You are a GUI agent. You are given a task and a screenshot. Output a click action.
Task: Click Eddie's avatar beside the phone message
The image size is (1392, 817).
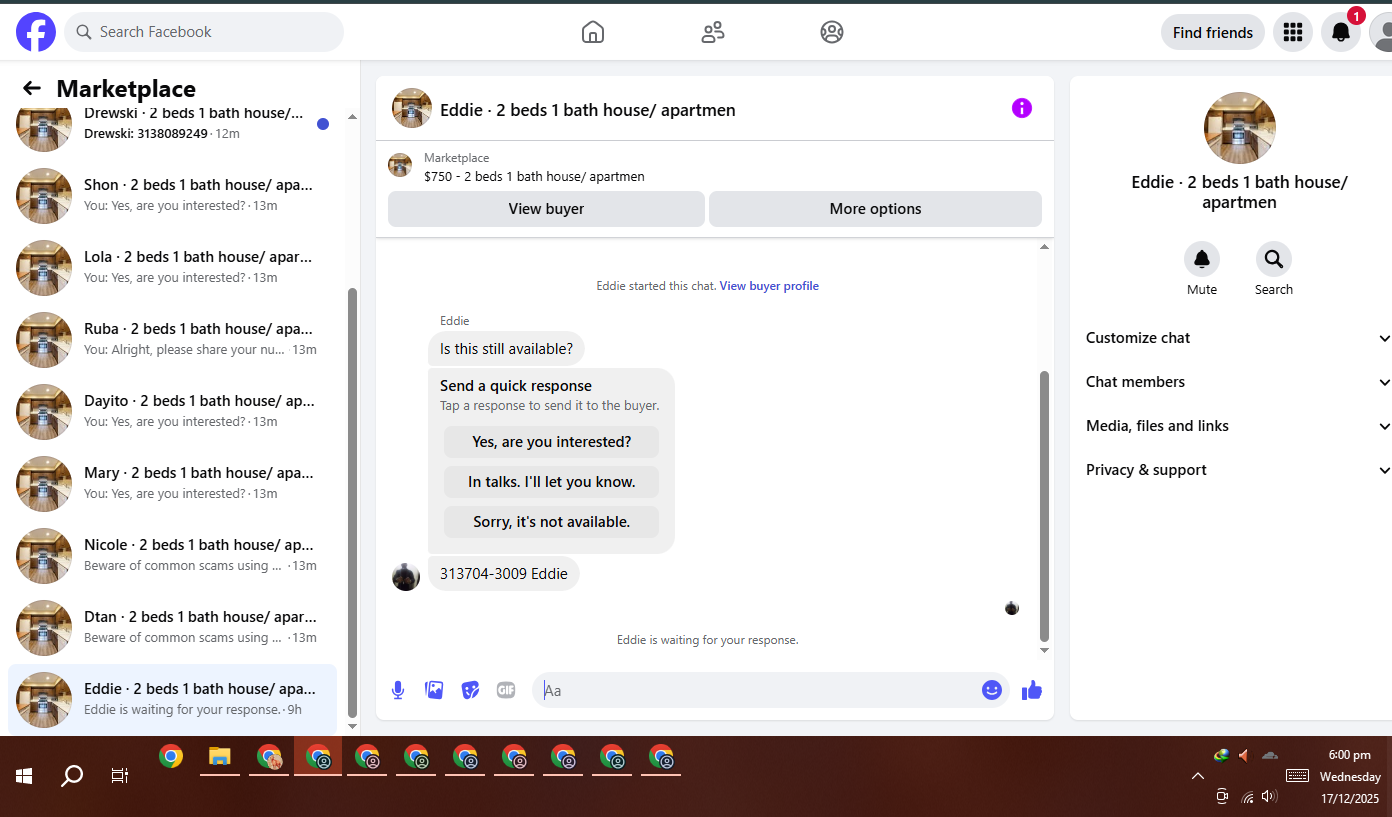(406, 576)
